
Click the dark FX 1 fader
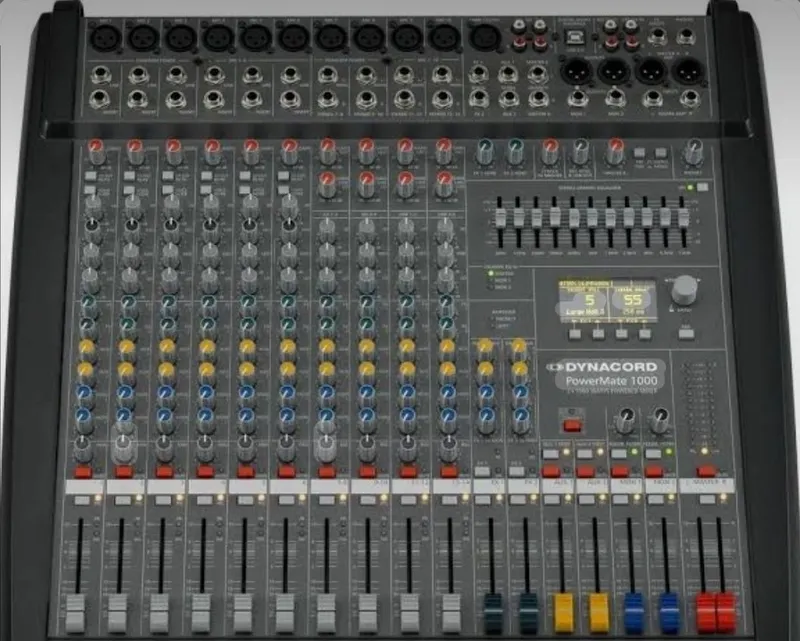click(x=493, y=611)
